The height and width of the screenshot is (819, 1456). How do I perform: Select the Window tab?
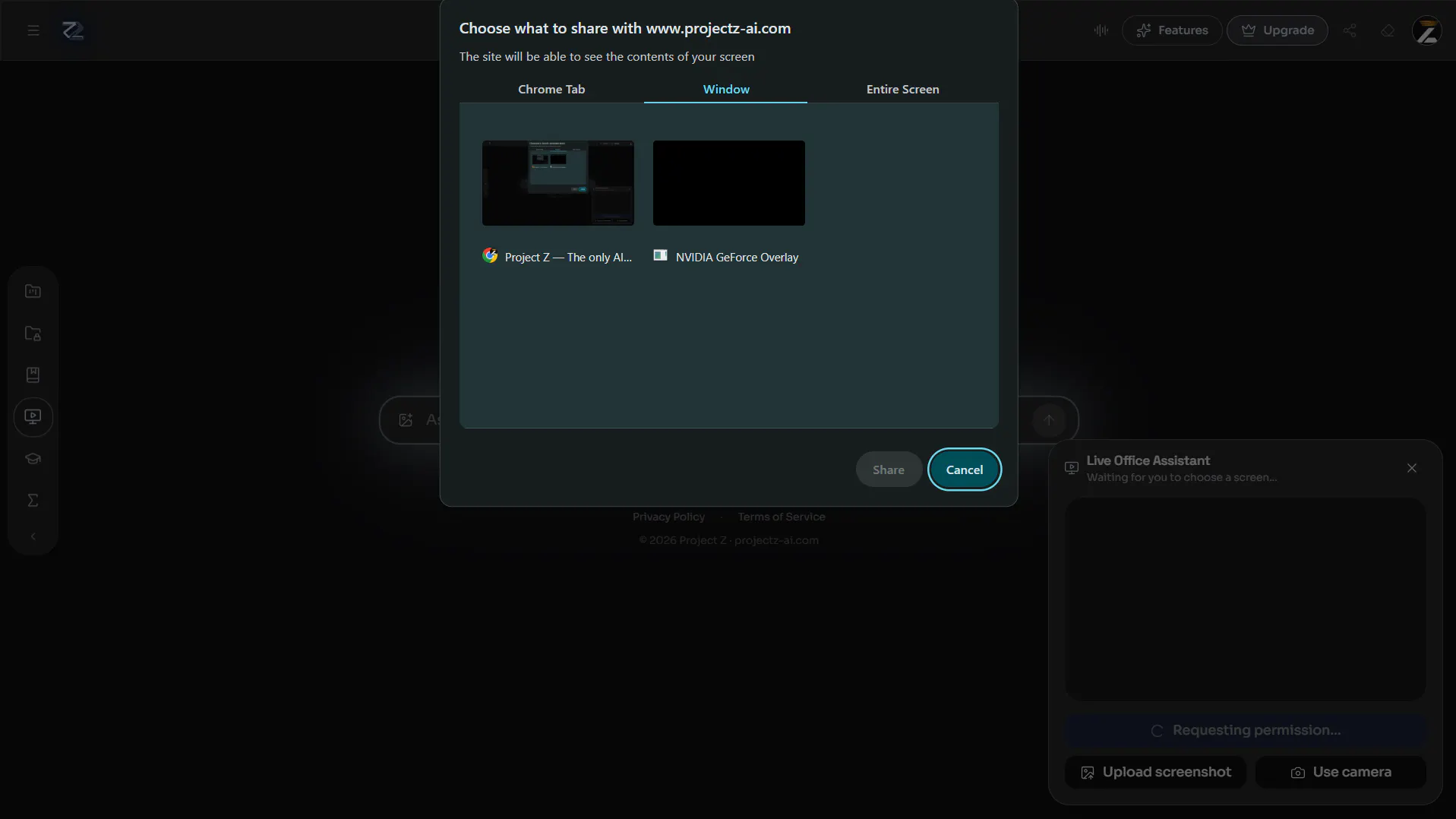tap(726, 89)
